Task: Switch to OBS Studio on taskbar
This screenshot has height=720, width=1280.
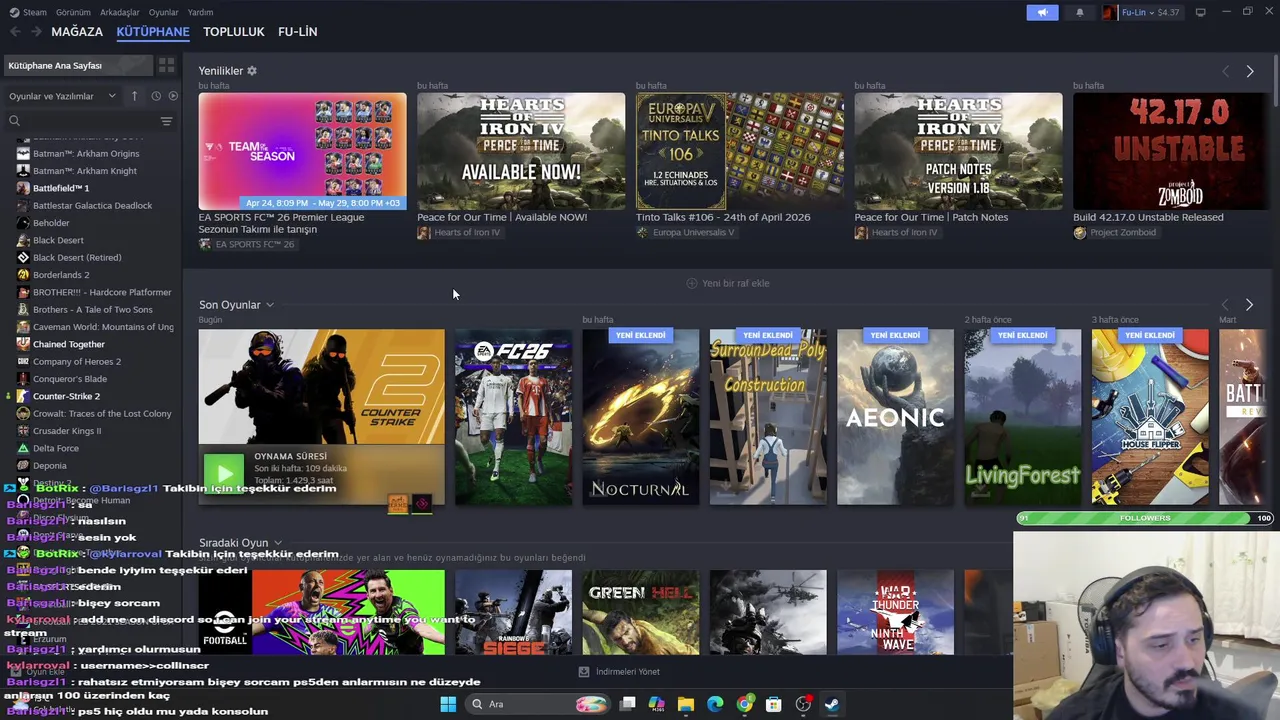Action: (803, 704)
